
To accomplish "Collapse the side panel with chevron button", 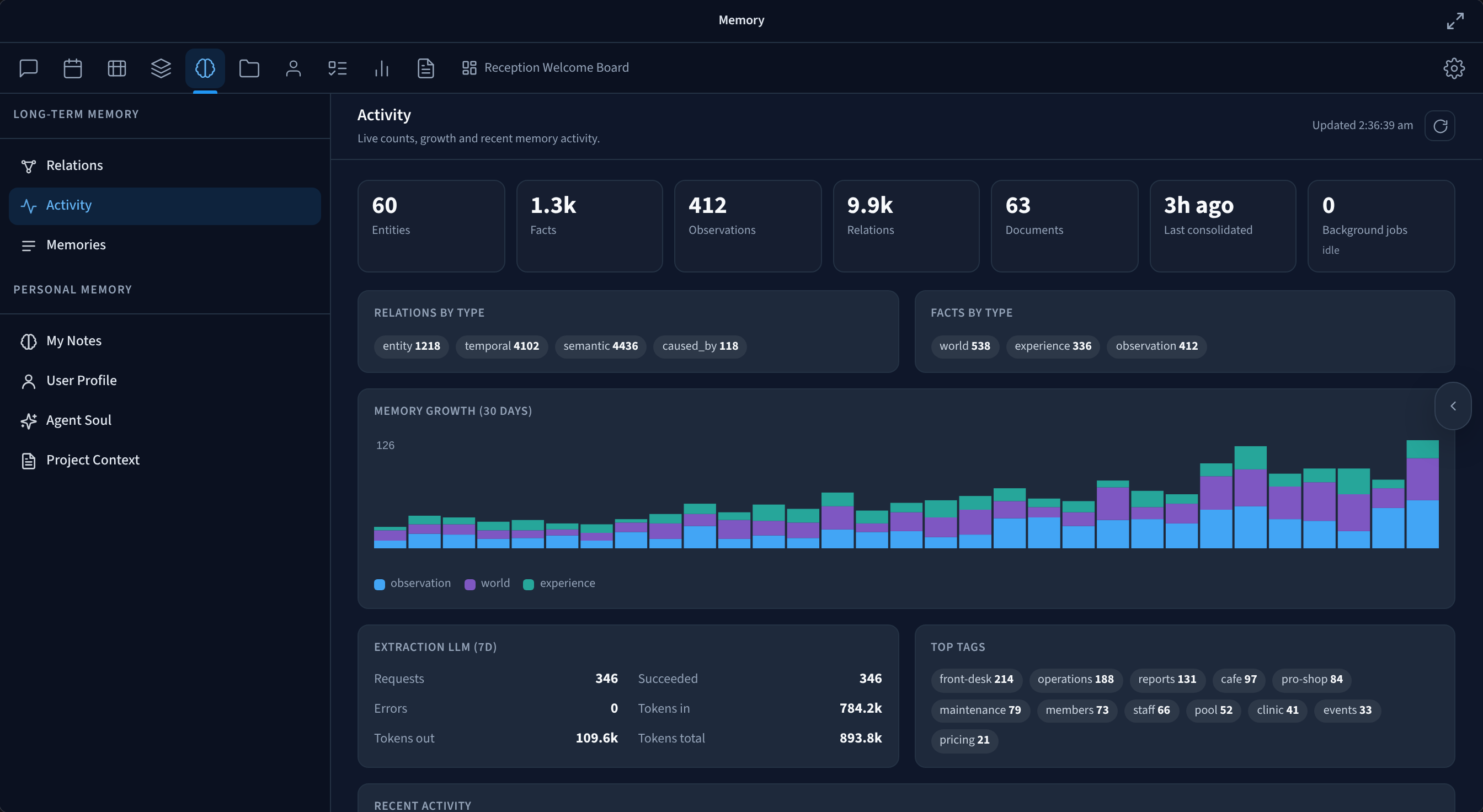I will tap(1453, 405).
